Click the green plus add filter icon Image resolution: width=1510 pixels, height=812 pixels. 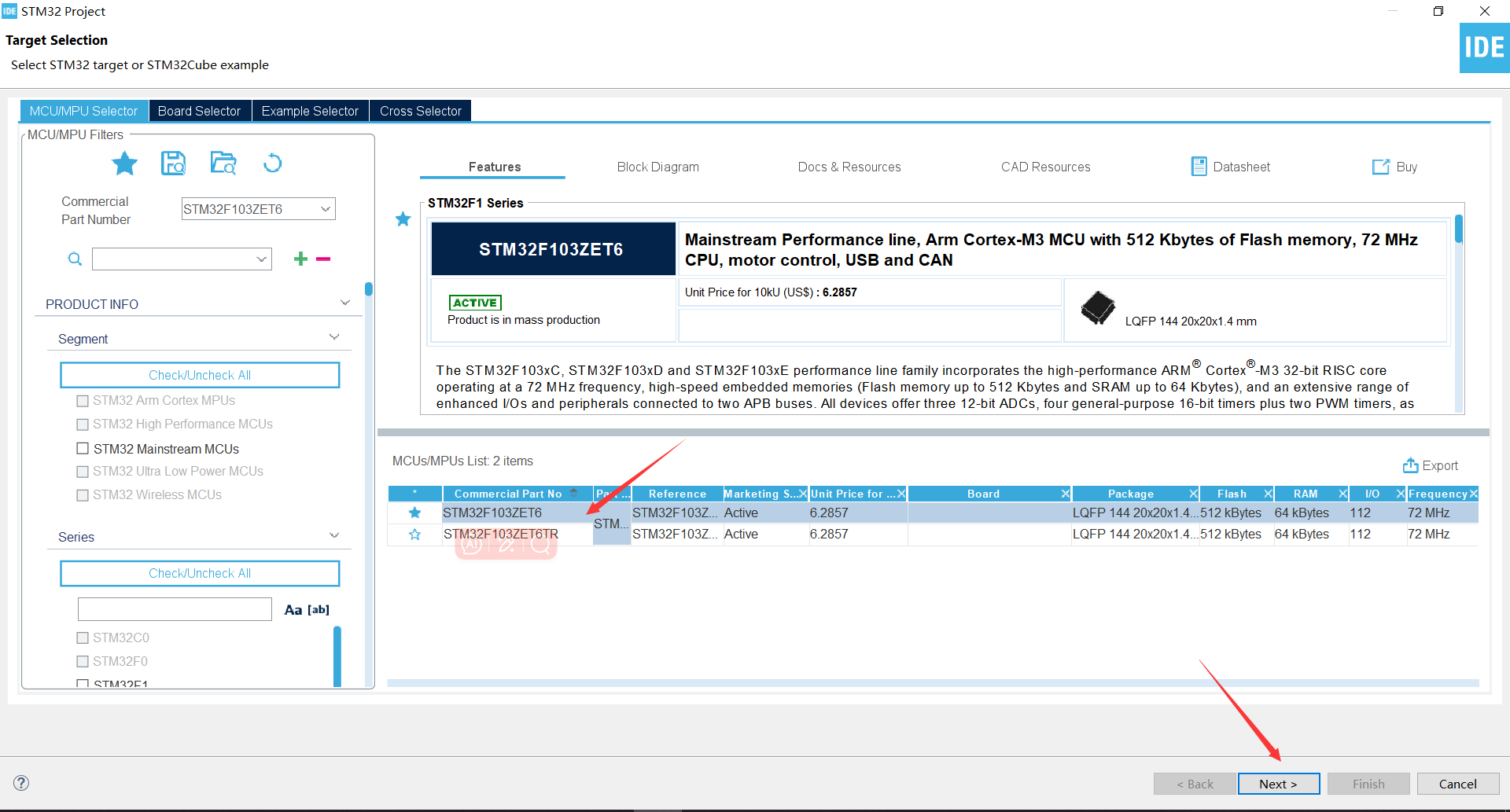point(300,259)
